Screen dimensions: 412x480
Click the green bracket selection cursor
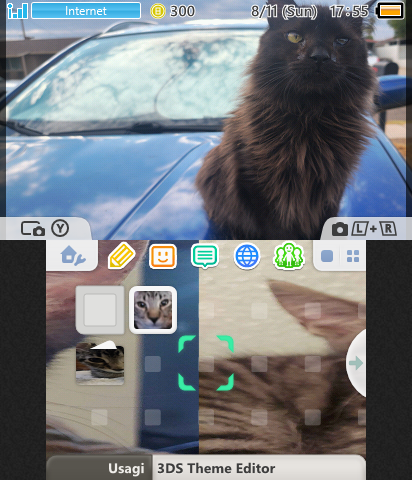pyautogui.click(x=206, y=363)
